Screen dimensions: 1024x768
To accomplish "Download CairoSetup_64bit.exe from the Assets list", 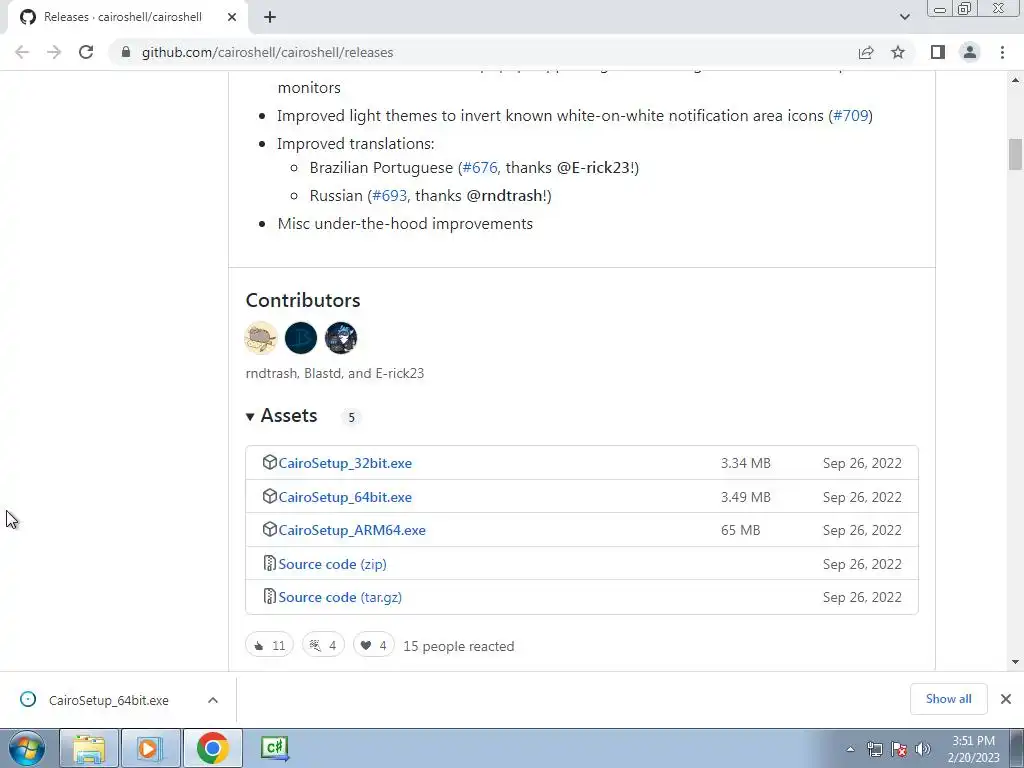I will [345, 497].
